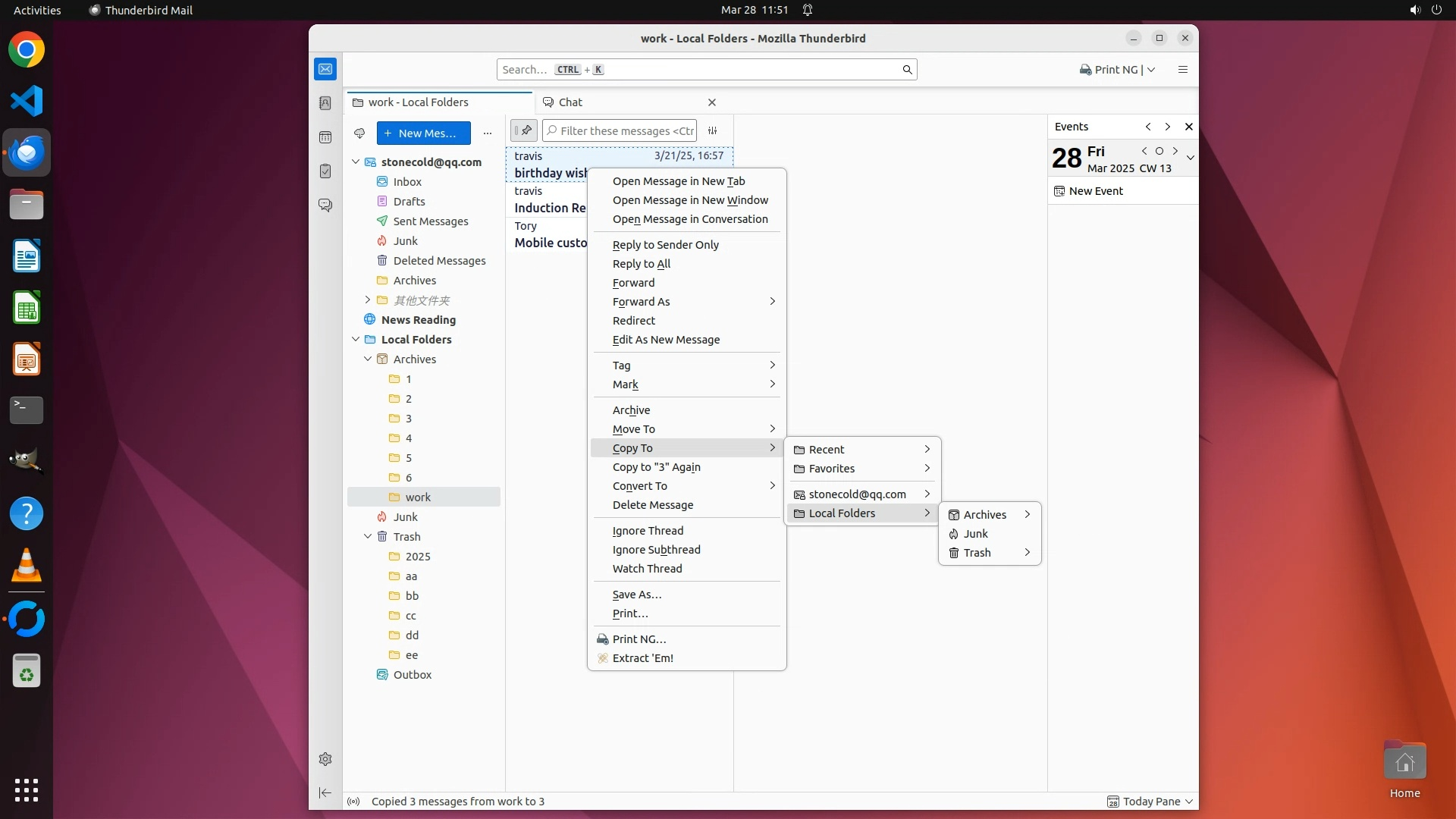Viewport: 1456px width, 819px height.
Task: Toggle the Today Pane in status bar
Action: tap(1150, 802)
